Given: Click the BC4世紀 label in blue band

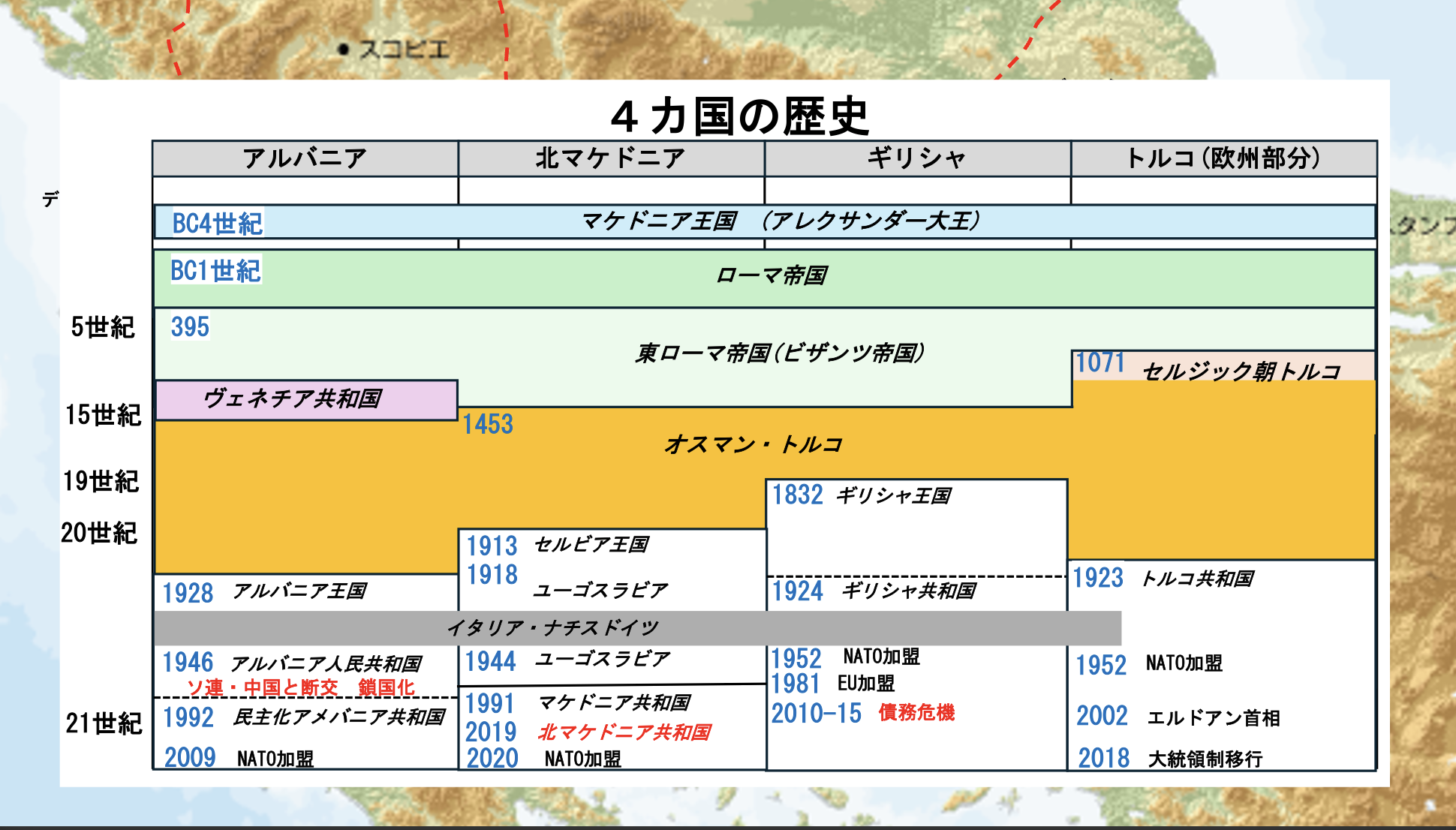Looking at the screenshot, I should tap(217, 224).
